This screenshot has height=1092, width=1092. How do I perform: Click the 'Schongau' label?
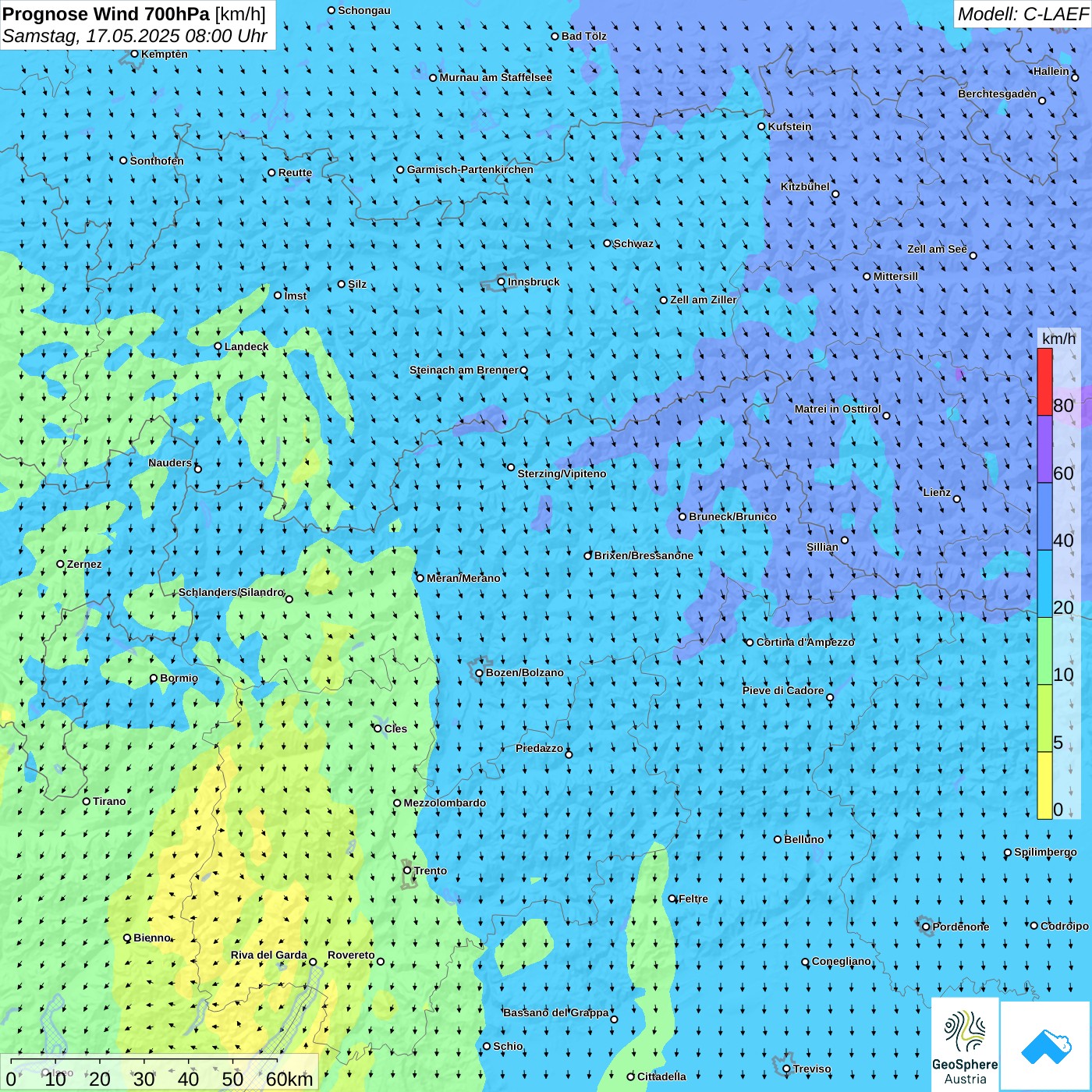click(364, 10)
